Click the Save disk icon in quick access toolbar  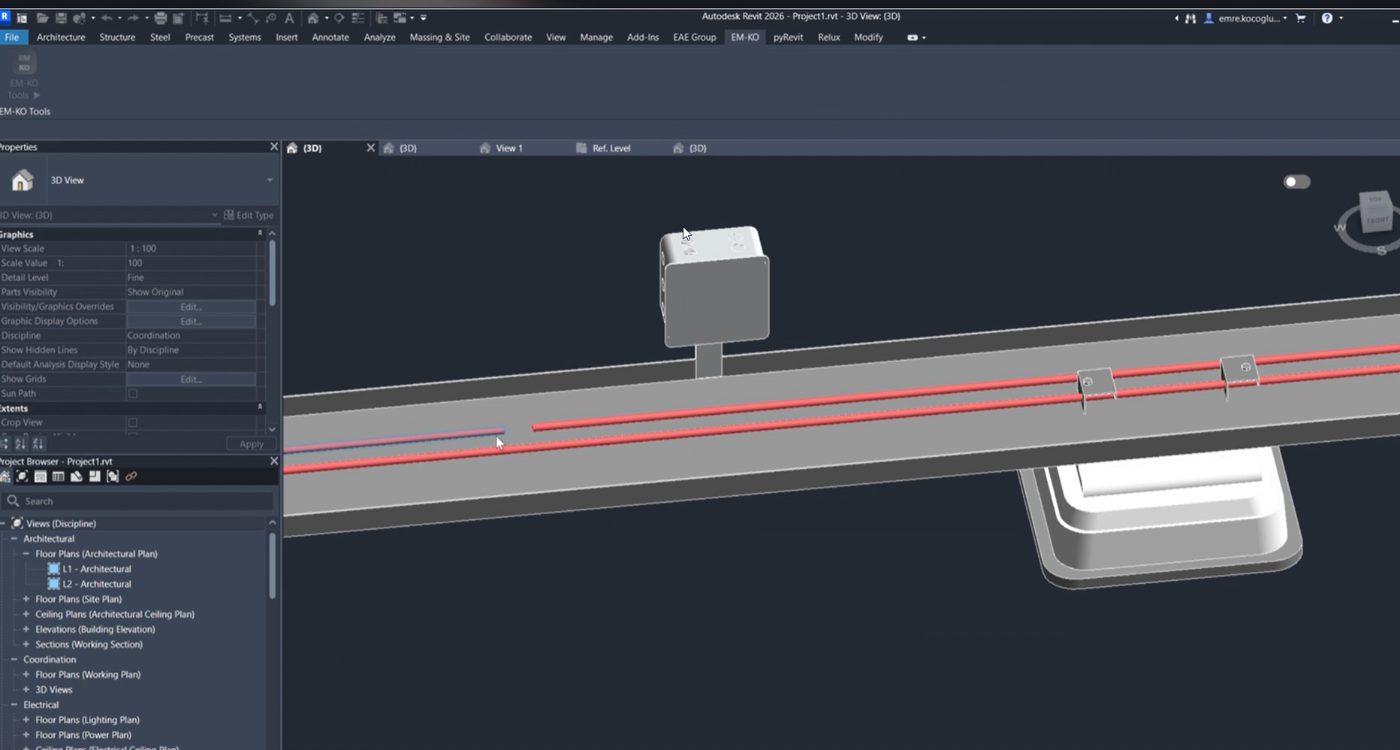point(61,18)
